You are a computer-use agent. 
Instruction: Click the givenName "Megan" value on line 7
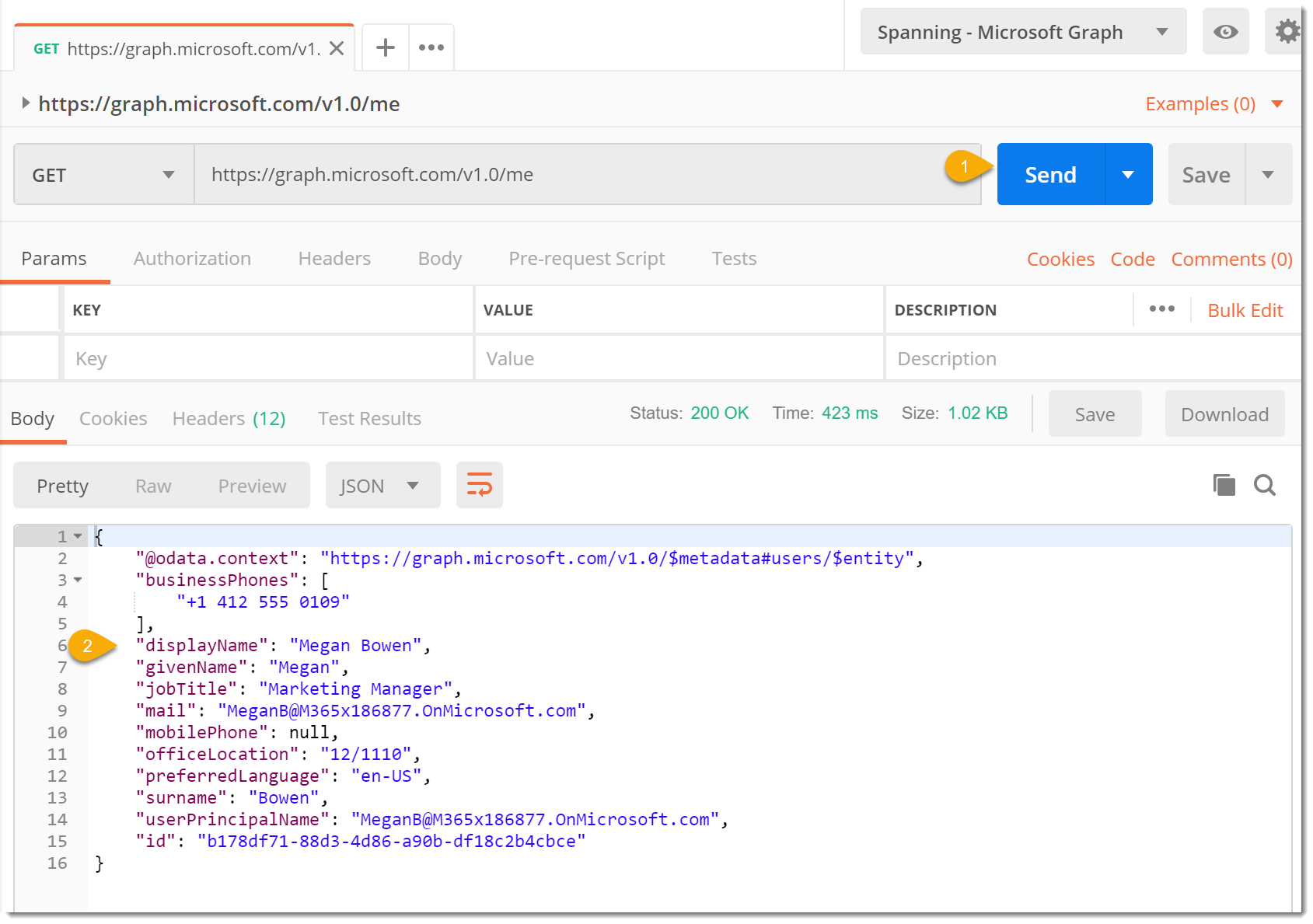(x=304, y=667)
